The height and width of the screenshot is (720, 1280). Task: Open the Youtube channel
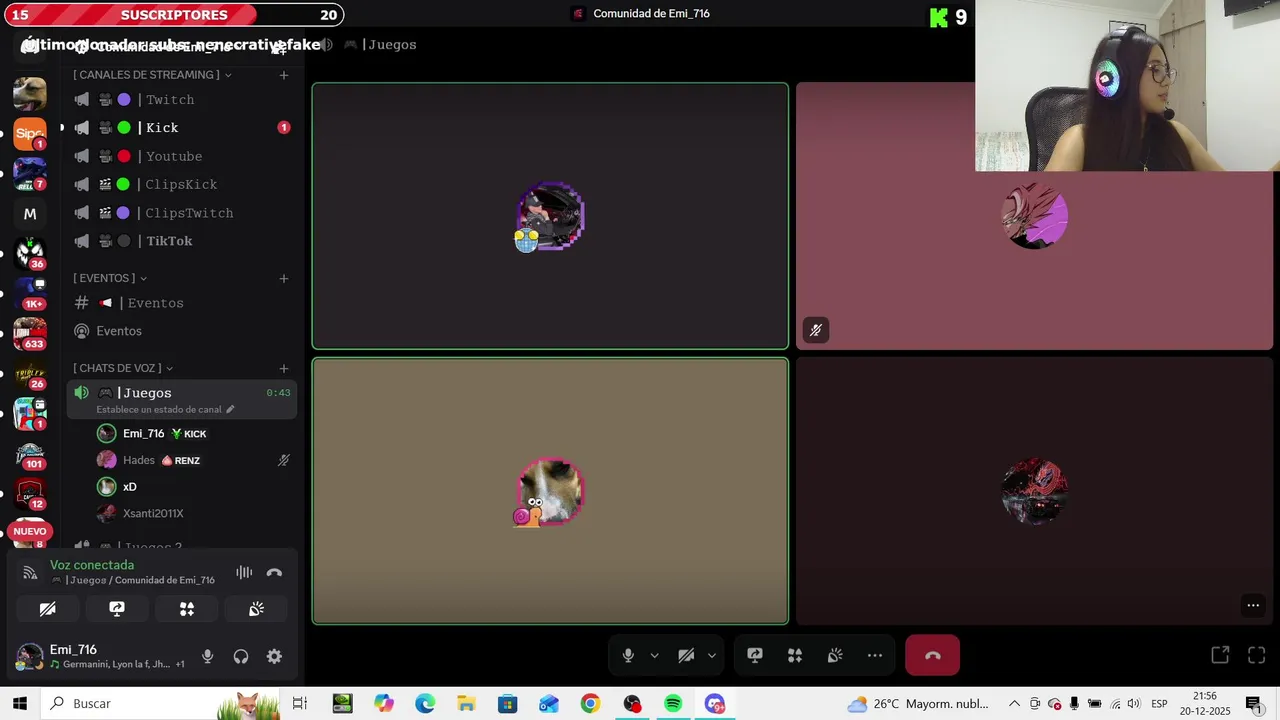click(182, 156)
